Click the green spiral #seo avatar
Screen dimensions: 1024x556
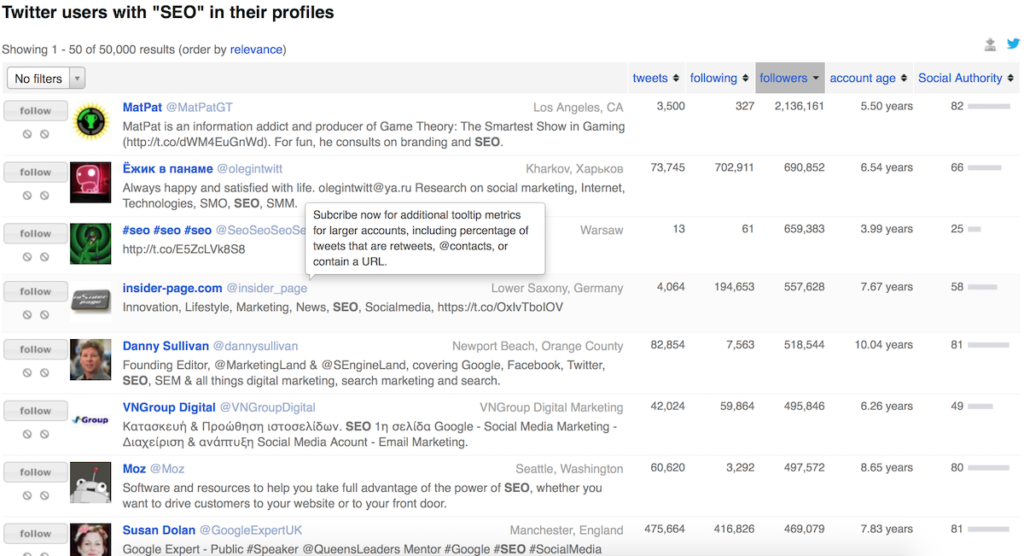pos(91,244)
